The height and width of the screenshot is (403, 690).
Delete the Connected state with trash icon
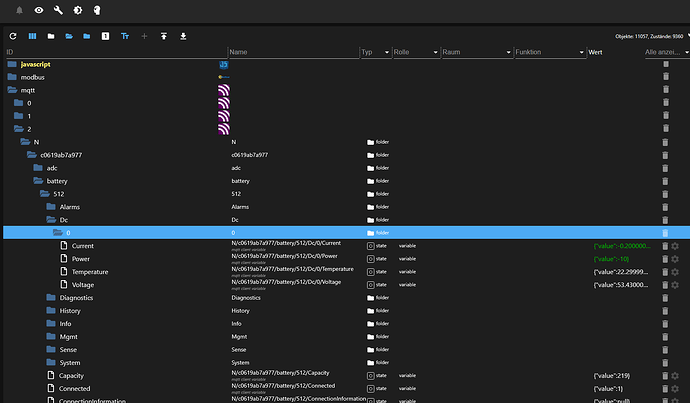click(x=665, y=388)
